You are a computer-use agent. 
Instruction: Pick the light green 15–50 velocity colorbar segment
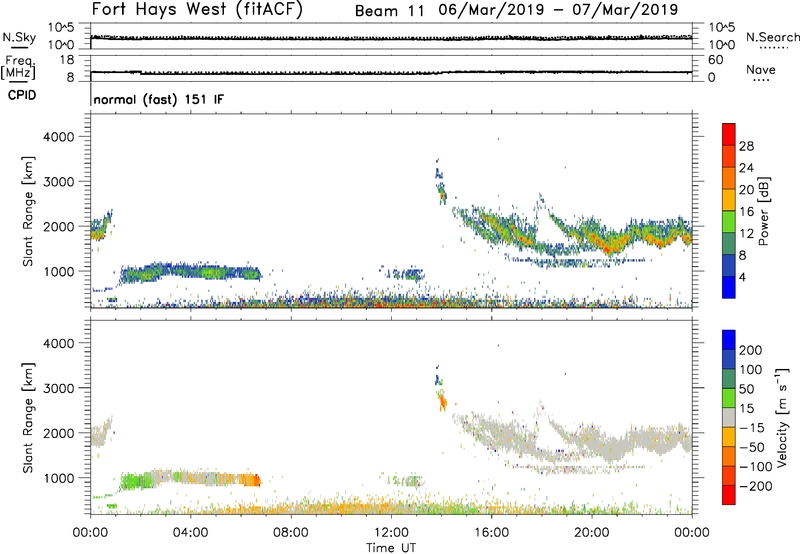point(729,398)
